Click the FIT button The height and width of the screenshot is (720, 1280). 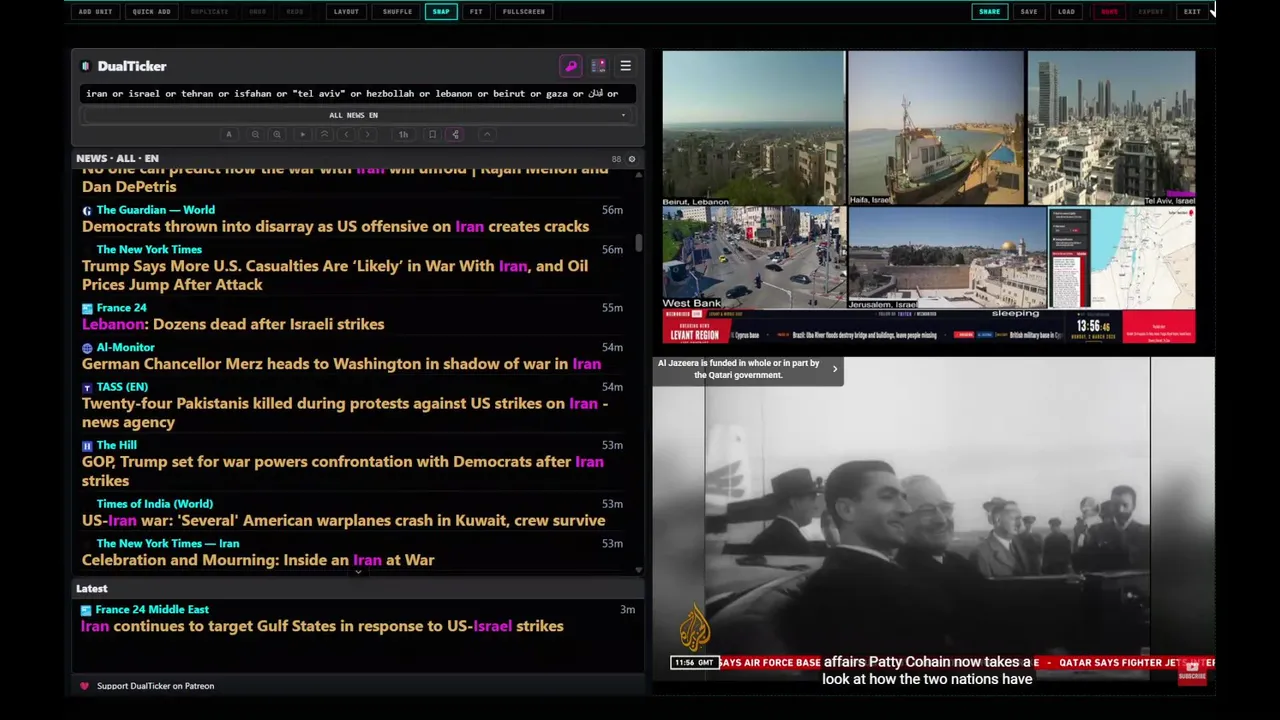point(476,12)
